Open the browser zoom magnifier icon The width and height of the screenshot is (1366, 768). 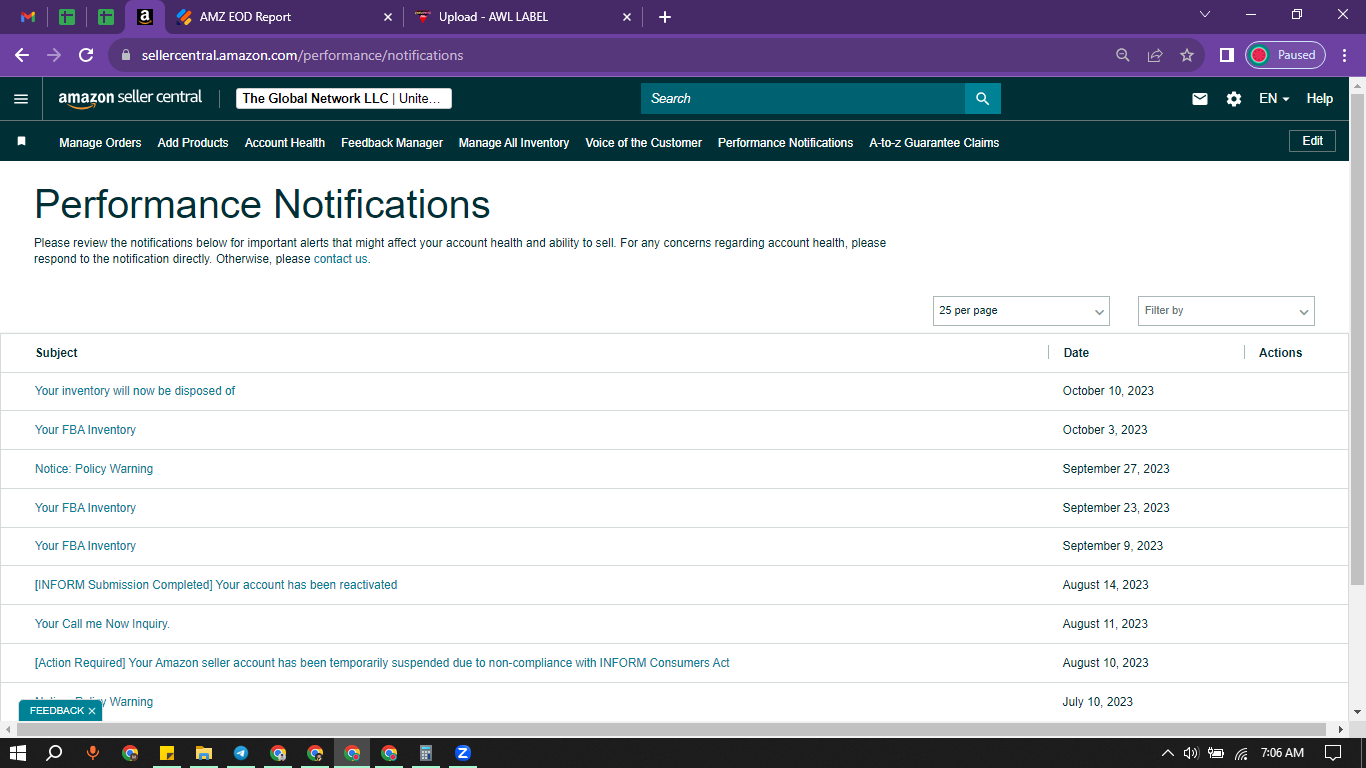pos(1123,55)
